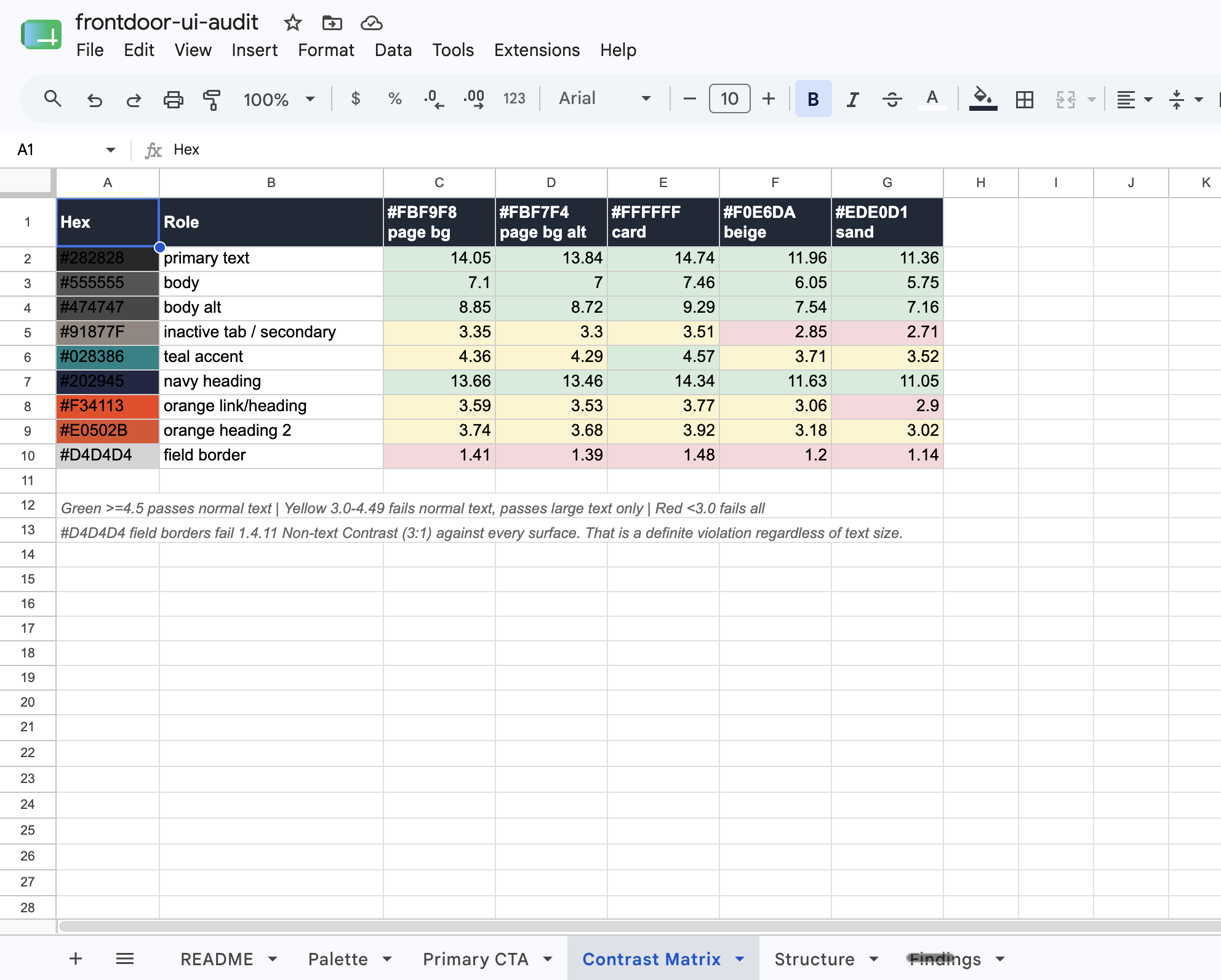The height and width of the screenshot is (980, 1221).
Task: Switch to the Structure sheet tab
Action: tap(814, 959)
